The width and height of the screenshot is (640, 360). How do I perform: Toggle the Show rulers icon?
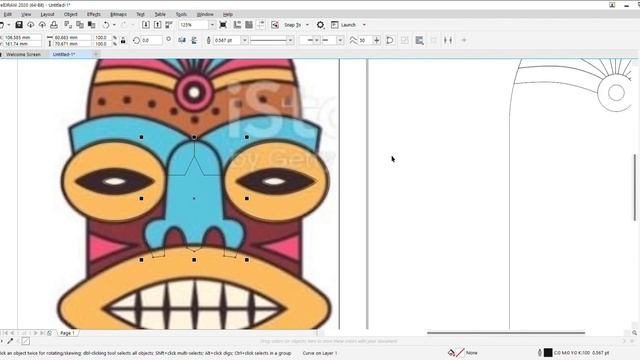coord(237,25)
